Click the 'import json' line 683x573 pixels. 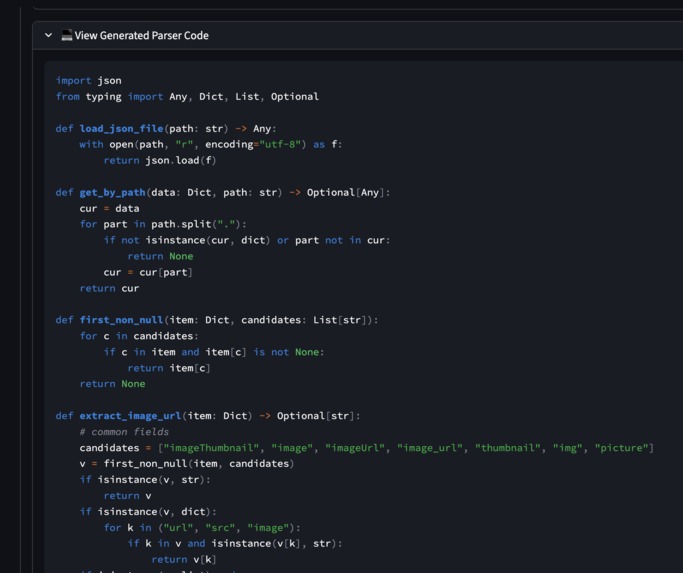(x=89, y=81)
